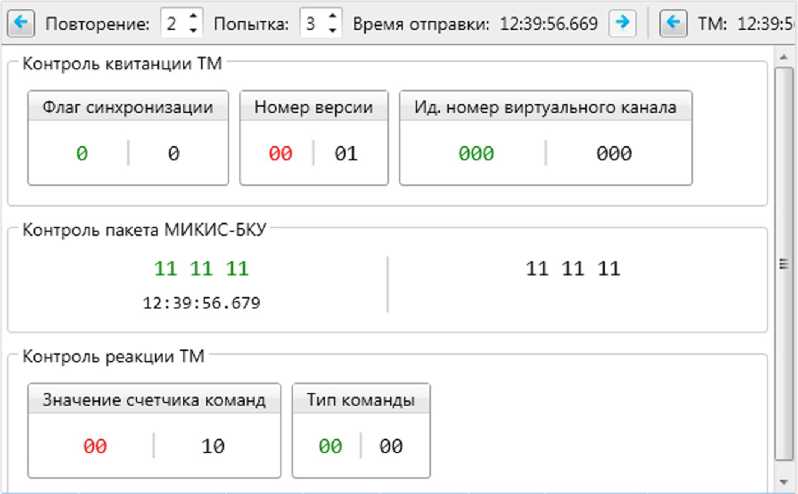
Task: Click the timestamp 12:39:56.679
Action: pos(202,303)
